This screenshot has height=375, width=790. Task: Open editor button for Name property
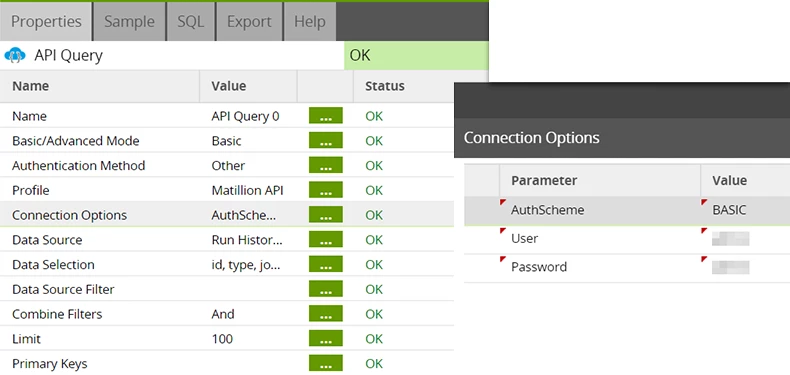pyautogui.click(x=325, y=116)
